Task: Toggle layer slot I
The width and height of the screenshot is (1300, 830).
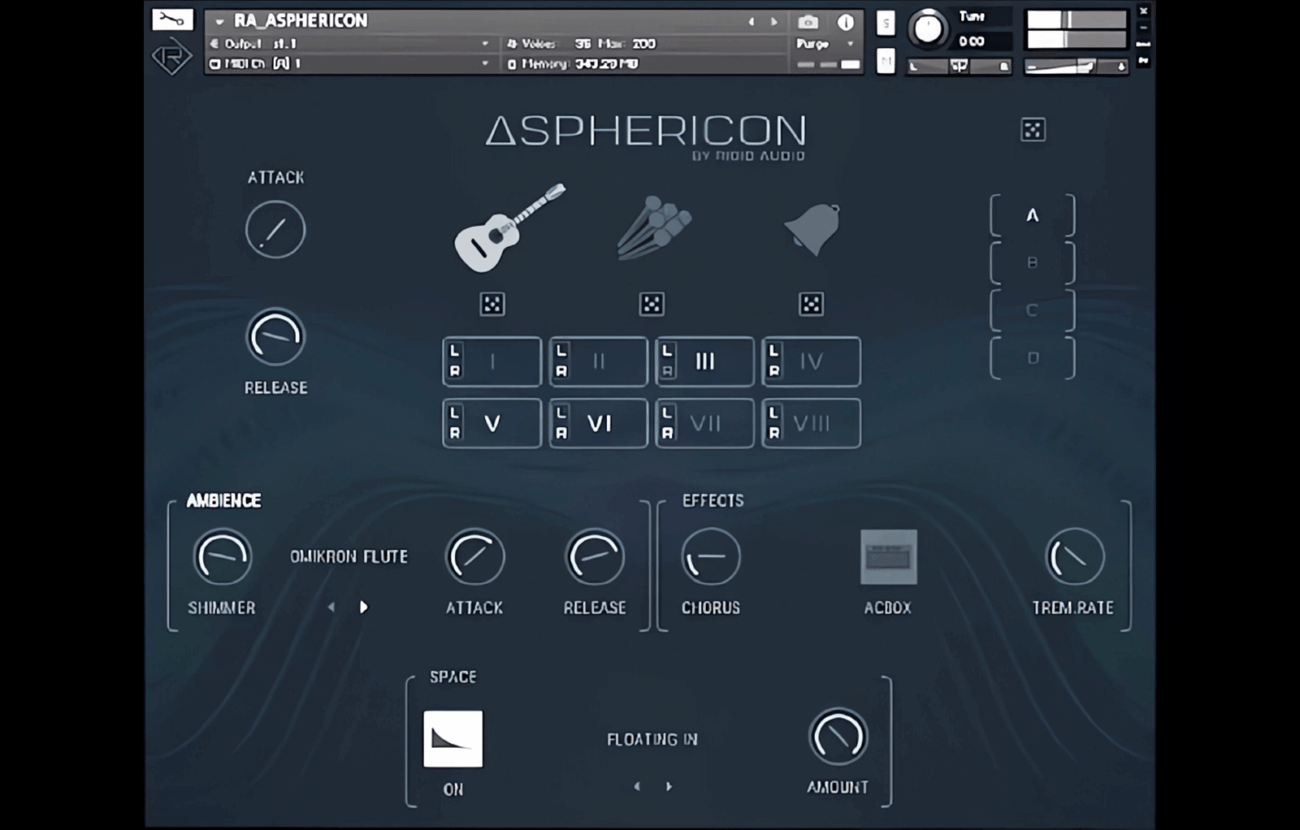Action: (492, 362)
